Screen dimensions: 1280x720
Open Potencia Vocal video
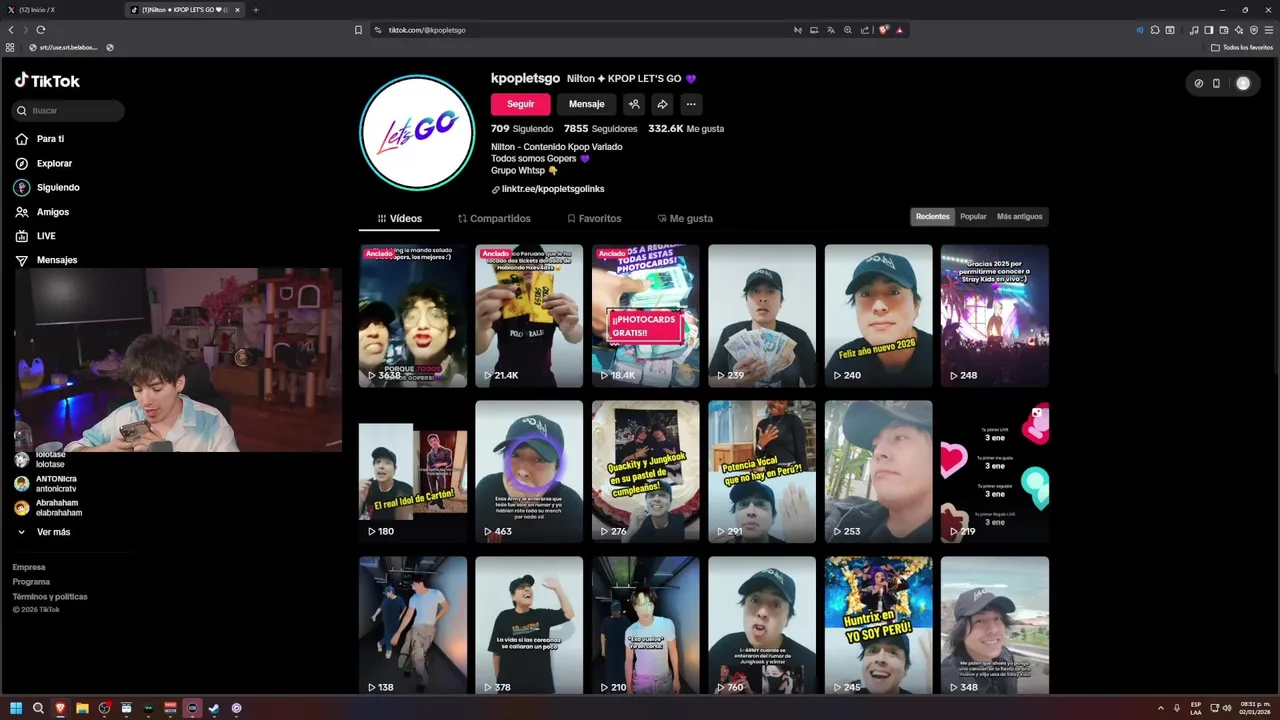[762, 472]
